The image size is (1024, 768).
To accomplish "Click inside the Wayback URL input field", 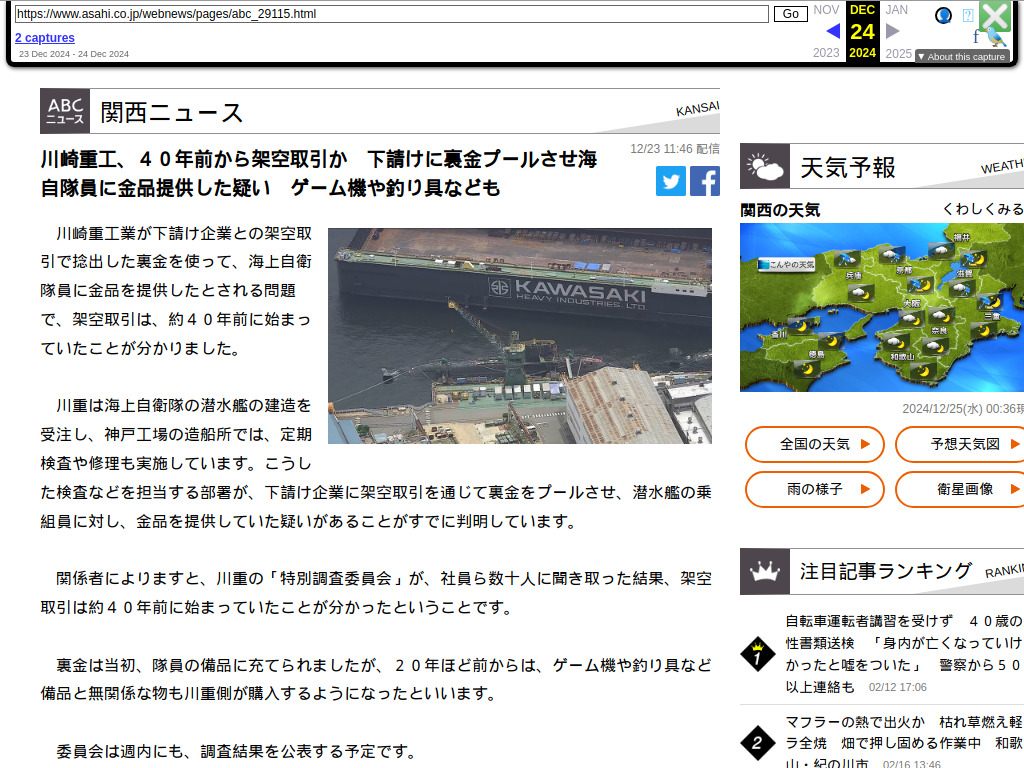I will [x=391, y=14].
